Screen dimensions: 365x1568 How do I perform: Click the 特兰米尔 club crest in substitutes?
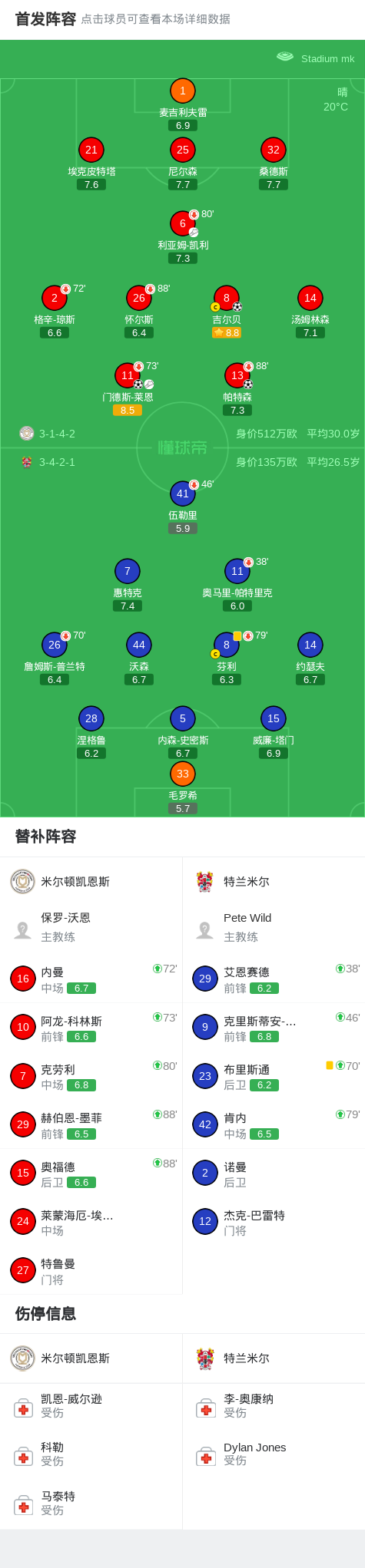tap(204, 881)
